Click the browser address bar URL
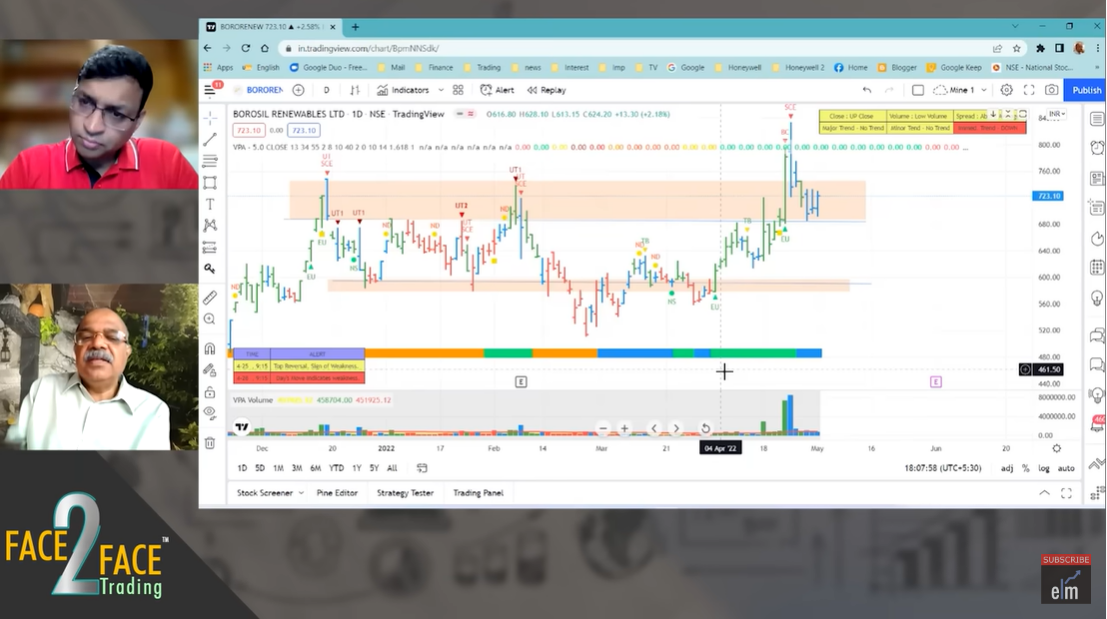 click(368, 48)
